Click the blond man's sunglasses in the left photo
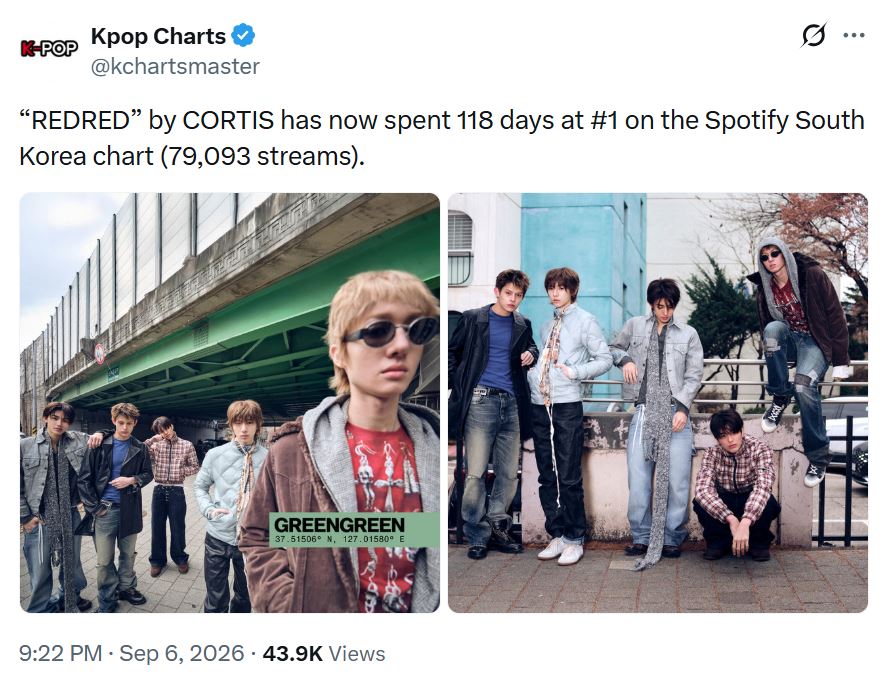The width and height of the screenshot is (888, 676). pos(391,331)
